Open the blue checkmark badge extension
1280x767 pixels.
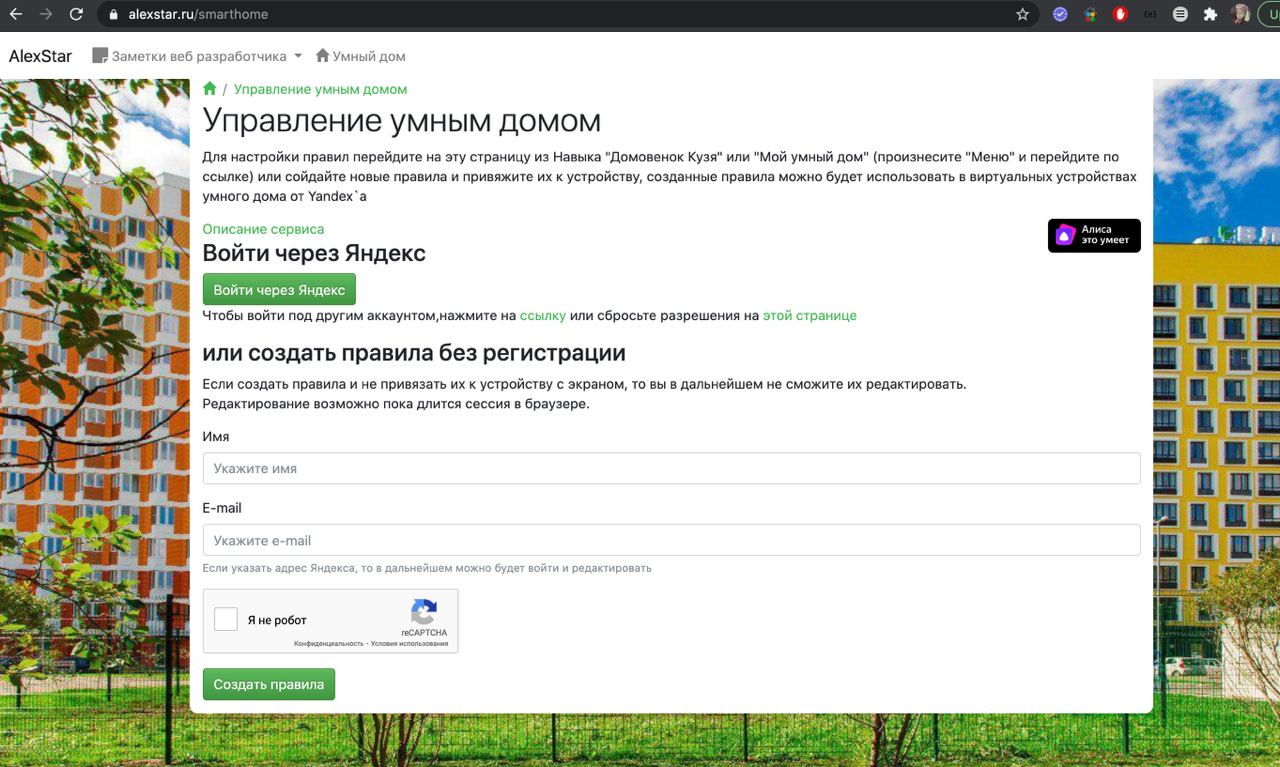(1061, 15)
